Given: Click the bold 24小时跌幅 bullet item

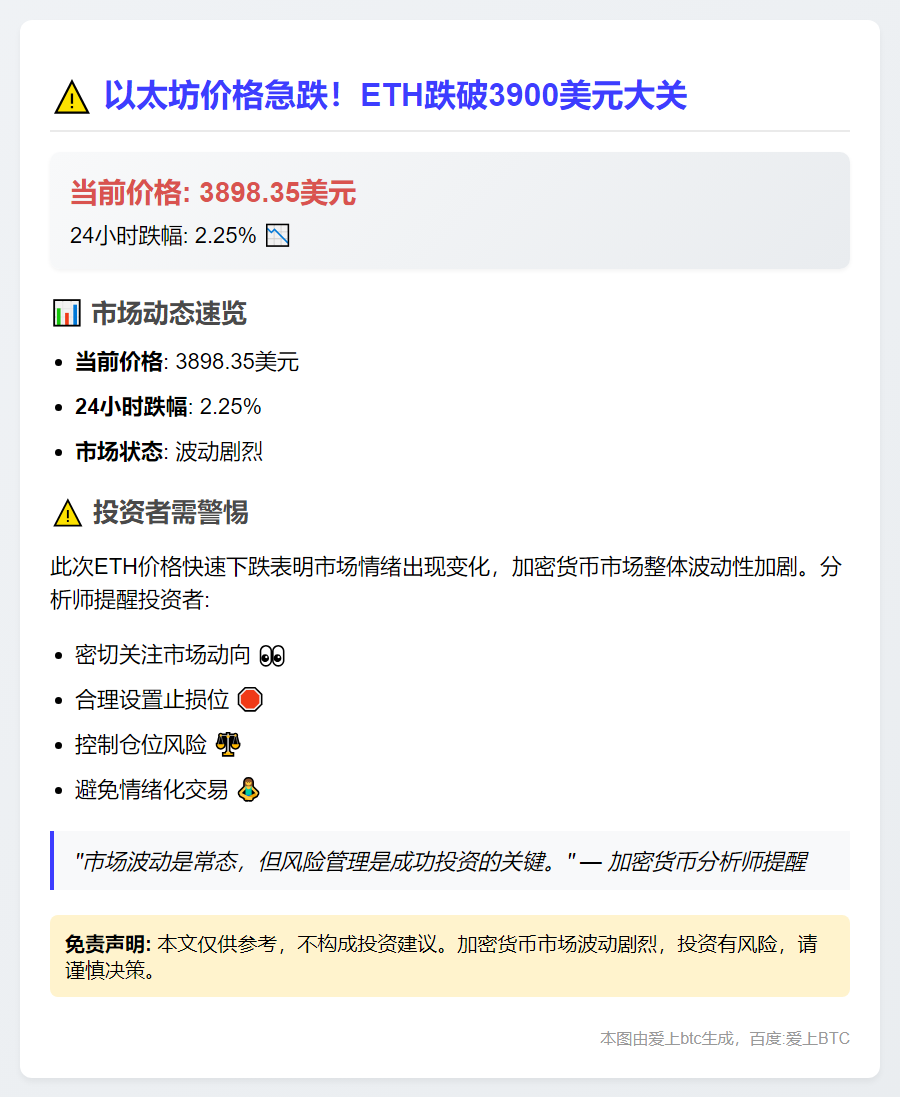Looking at the screenshot, I should (168, 406).
